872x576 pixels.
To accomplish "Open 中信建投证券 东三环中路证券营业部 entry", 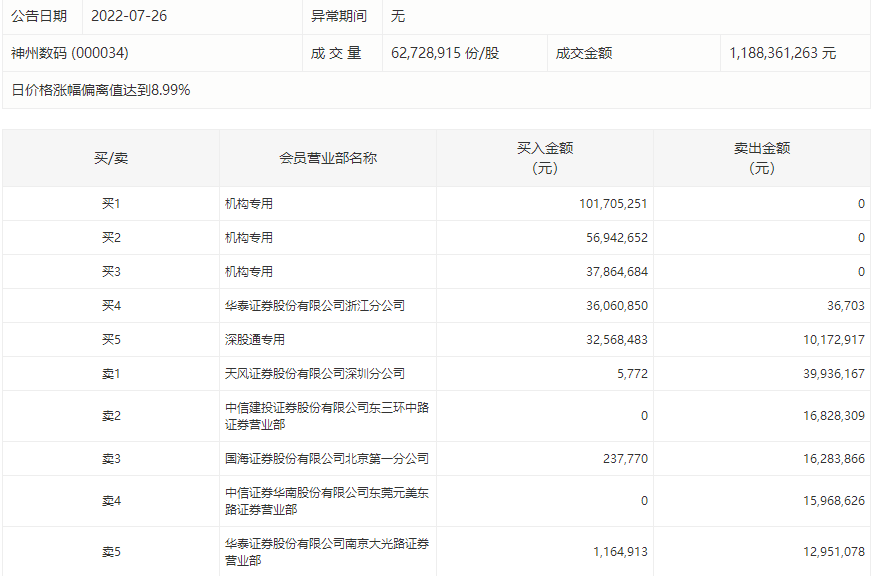I will pyautogui.click(x=327, y=416).
